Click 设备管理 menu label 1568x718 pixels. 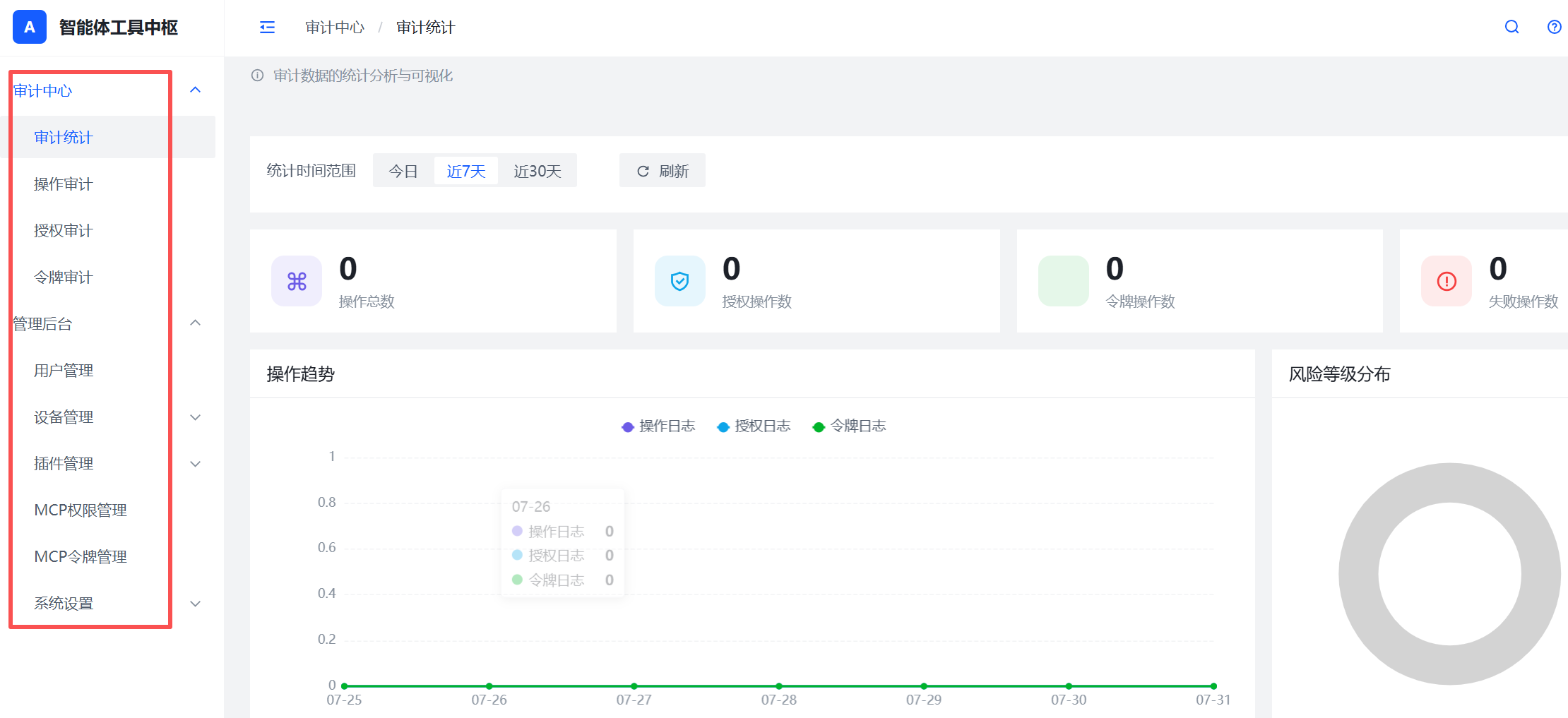coord(64,417)
